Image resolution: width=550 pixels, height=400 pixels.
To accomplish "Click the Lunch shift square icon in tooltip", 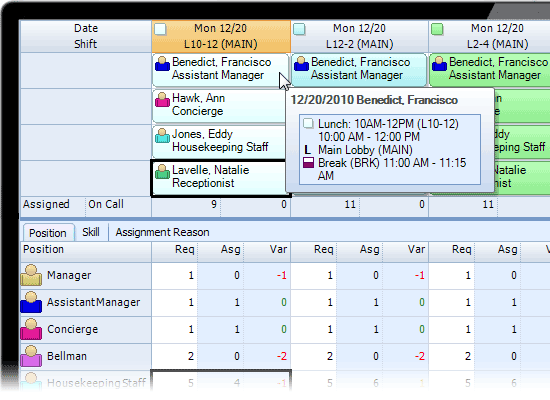I will [308, 124].
